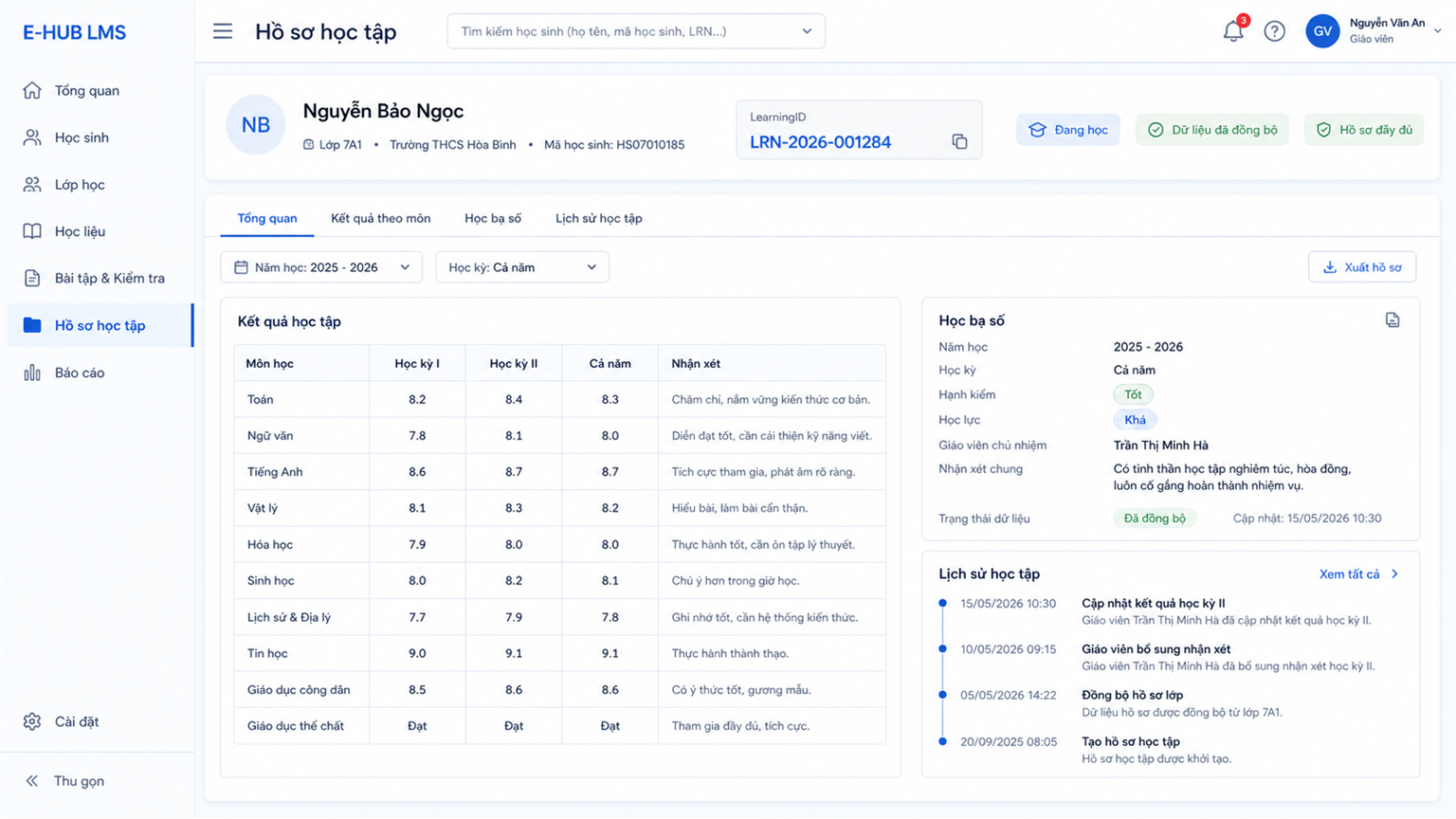
Task: Expand the Nguyễn Văn An account menu arrow
Action: [1438, 31]
